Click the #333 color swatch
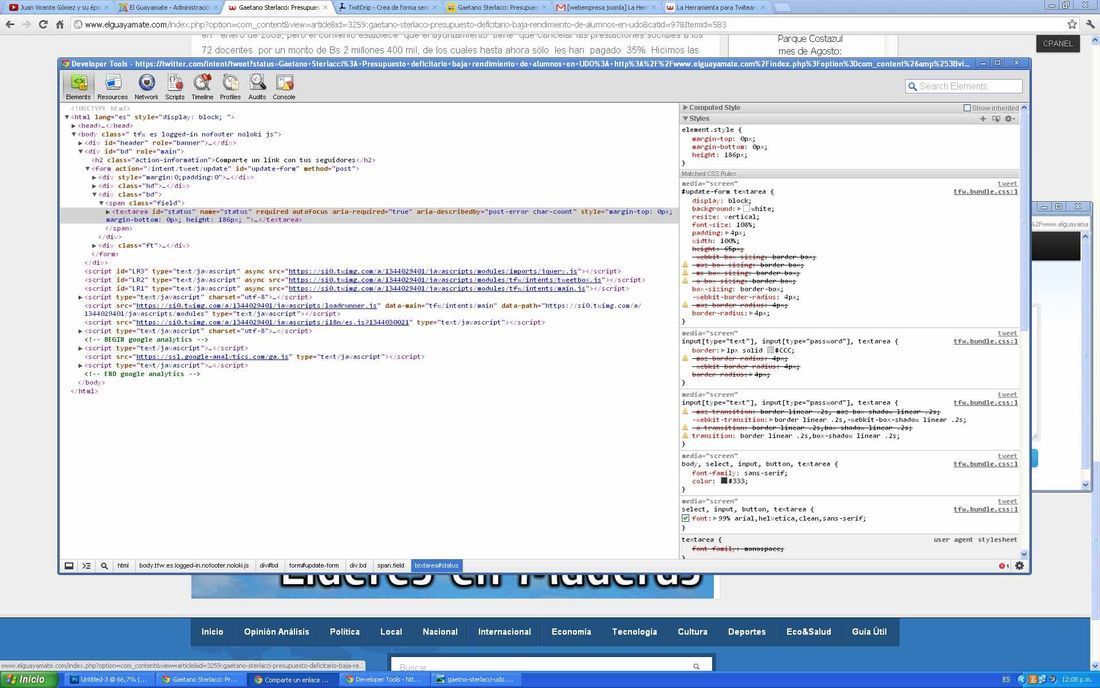The width and height of the screenshot is (1100, 688). (724, 481)
